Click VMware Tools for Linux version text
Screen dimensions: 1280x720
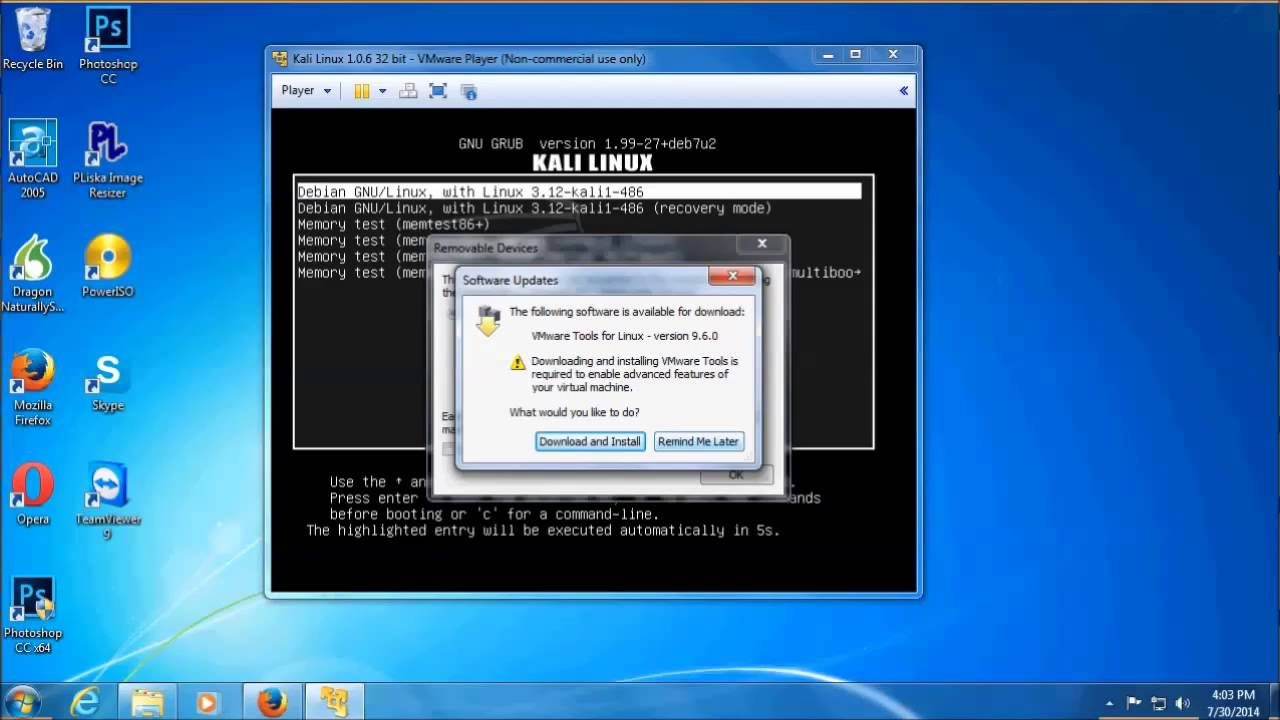[624, 336]
